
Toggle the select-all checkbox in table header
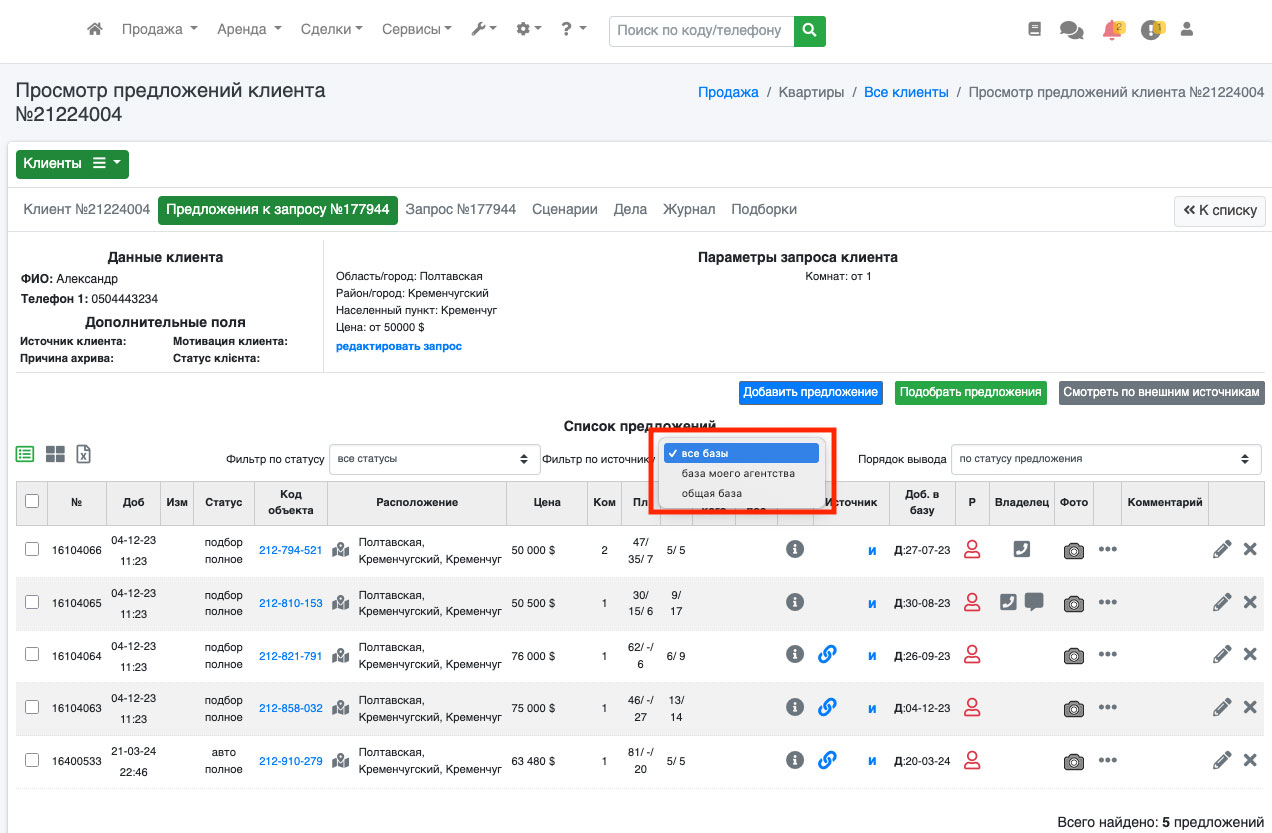[x=32, y=502]
